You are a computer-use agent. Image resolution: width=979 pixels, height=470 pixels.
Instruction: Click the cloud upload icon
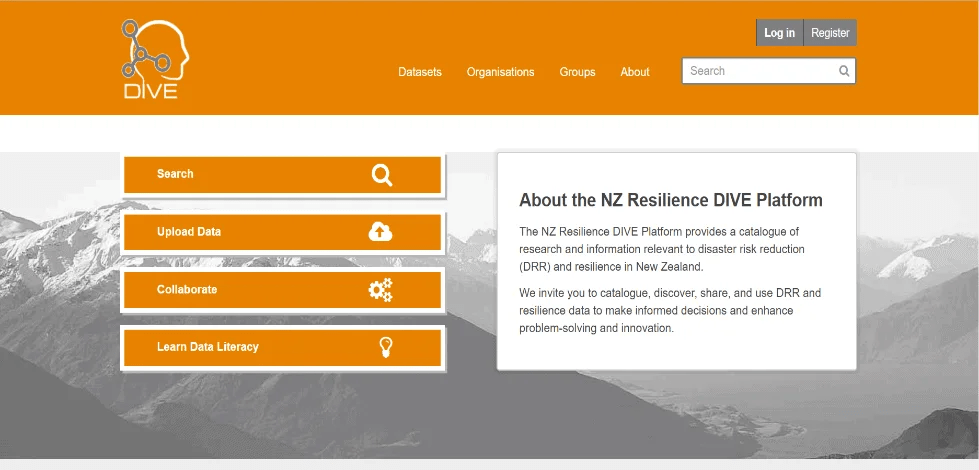pos(380,232)
